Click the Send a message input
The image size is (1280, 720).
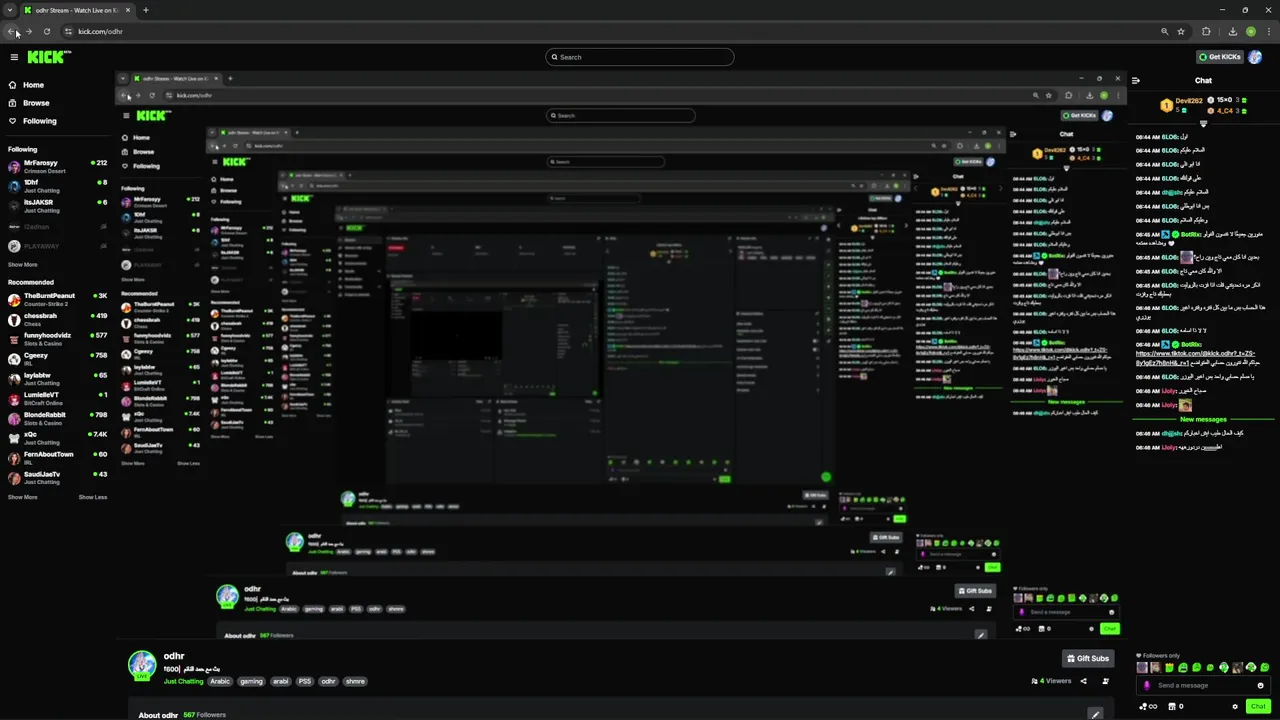(1200, 685)
